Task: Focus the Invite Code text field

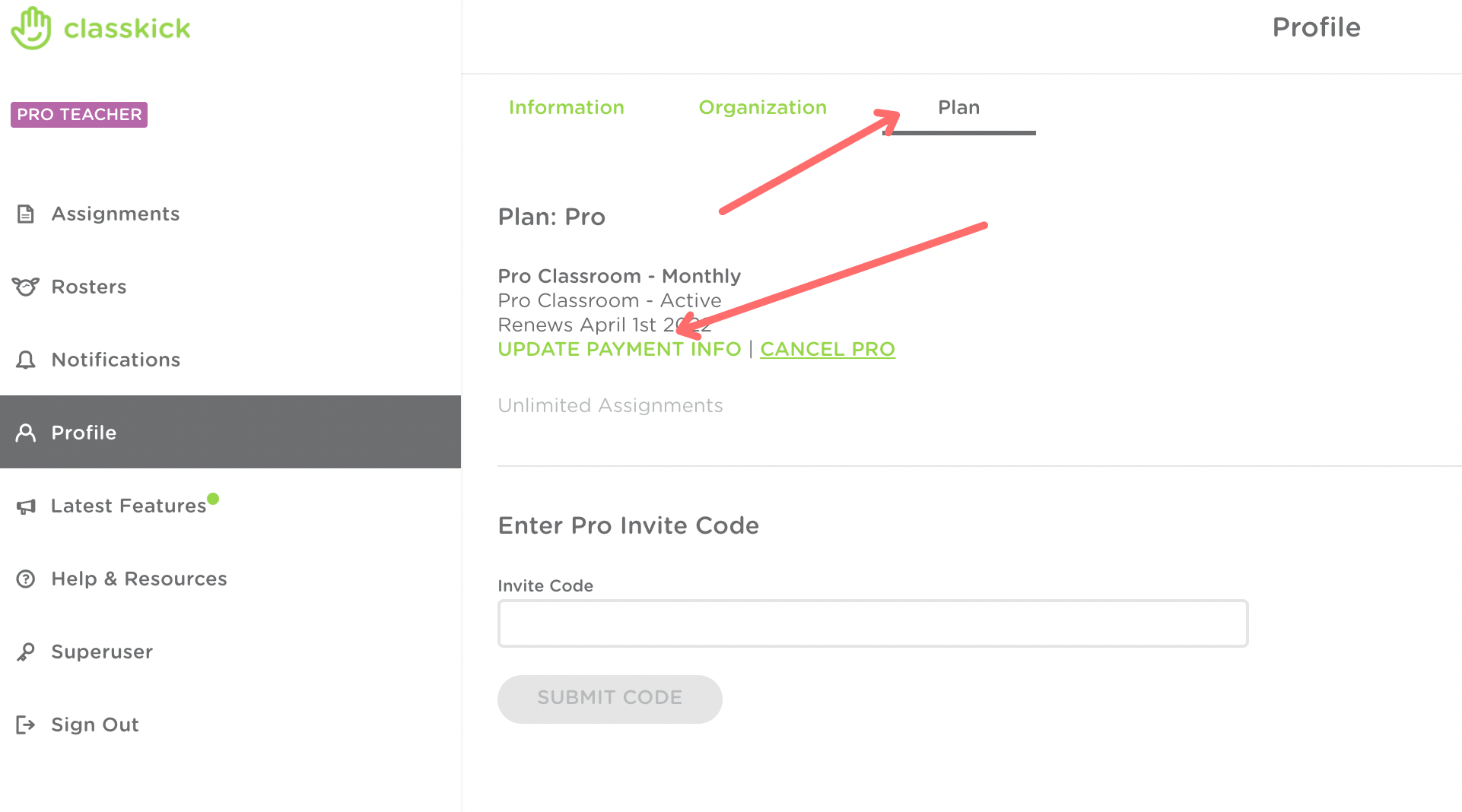Action: pyautogui.click(x=872, y=623)
